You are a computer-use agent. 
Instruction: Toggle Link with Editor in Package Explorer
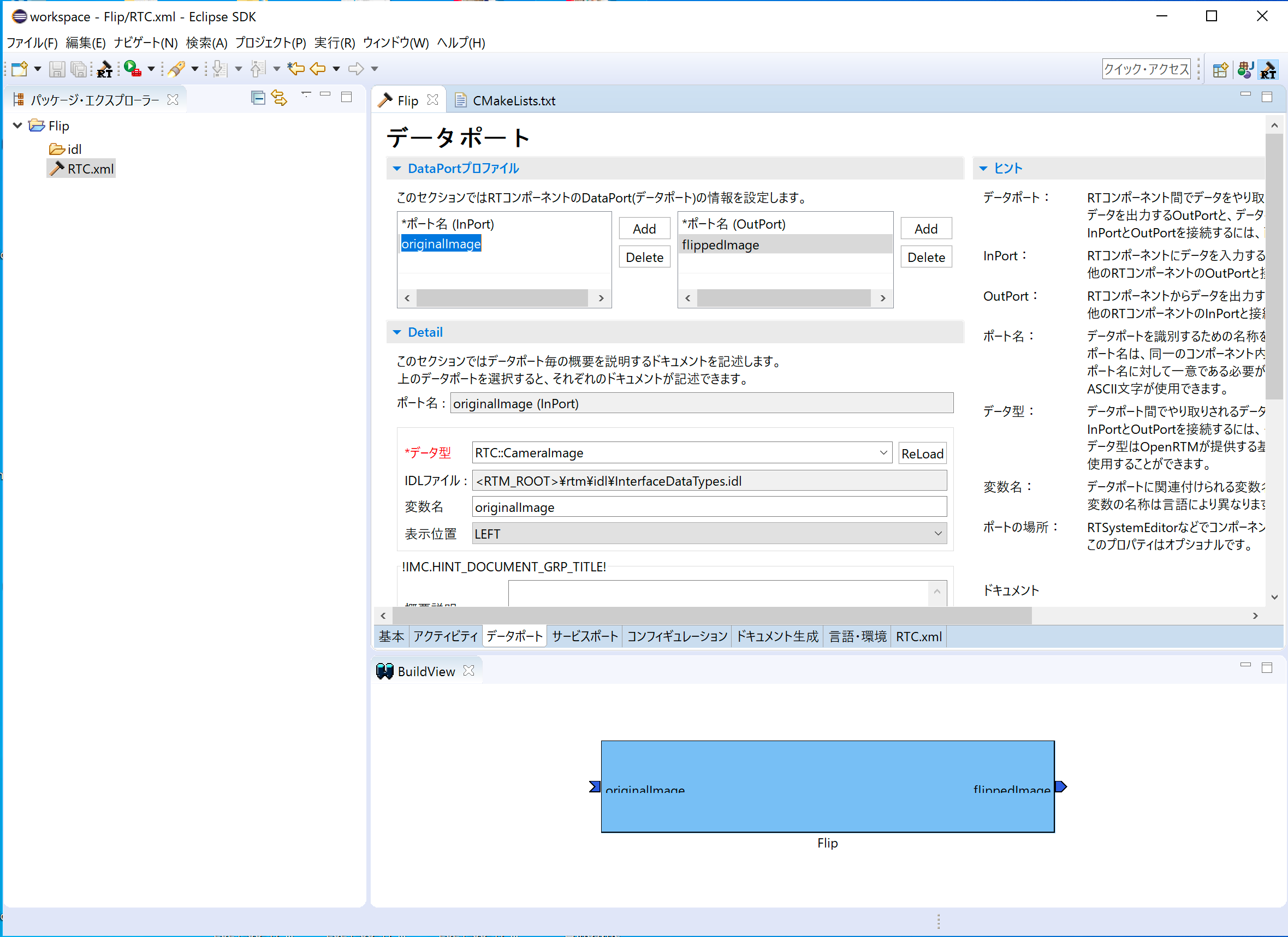click(x=280, y=98)
